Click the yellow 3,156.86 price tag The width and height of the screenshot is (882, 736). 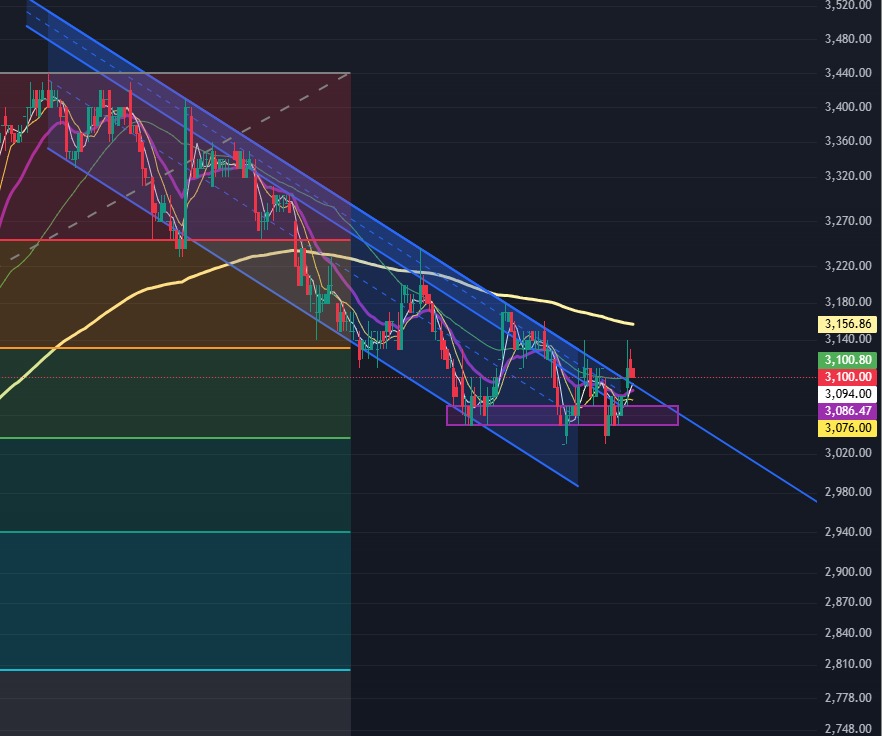pos(848,324)
